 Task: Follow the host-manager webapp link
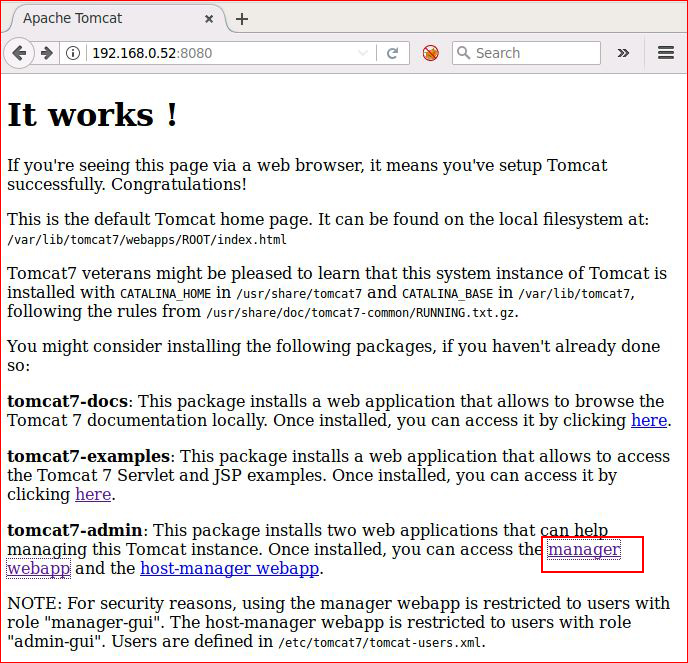pos(229,568)
